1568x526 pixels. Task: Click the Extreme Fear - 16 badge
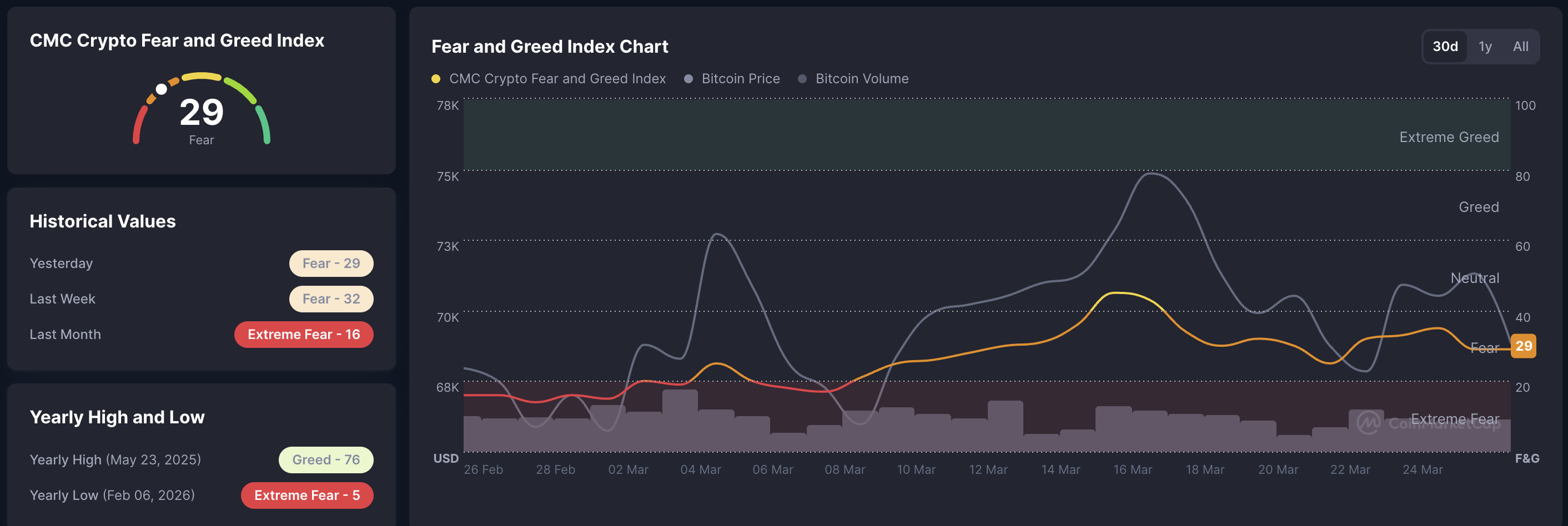[x=303, y=335]
